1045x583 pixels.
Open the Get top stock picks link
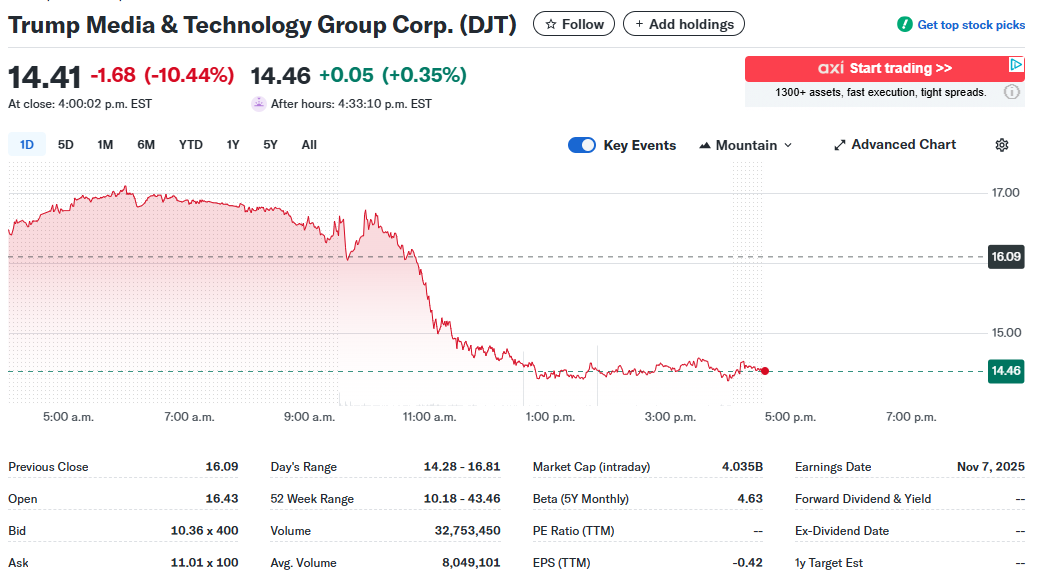[970, 24]
